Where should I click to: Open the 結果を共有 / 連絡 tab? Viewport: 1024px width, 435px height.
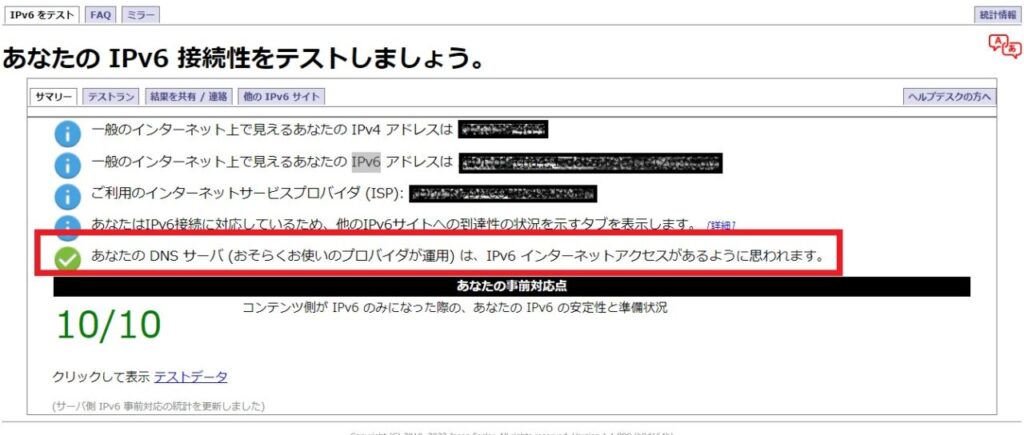pyautogui.click(x=188, y=97)
